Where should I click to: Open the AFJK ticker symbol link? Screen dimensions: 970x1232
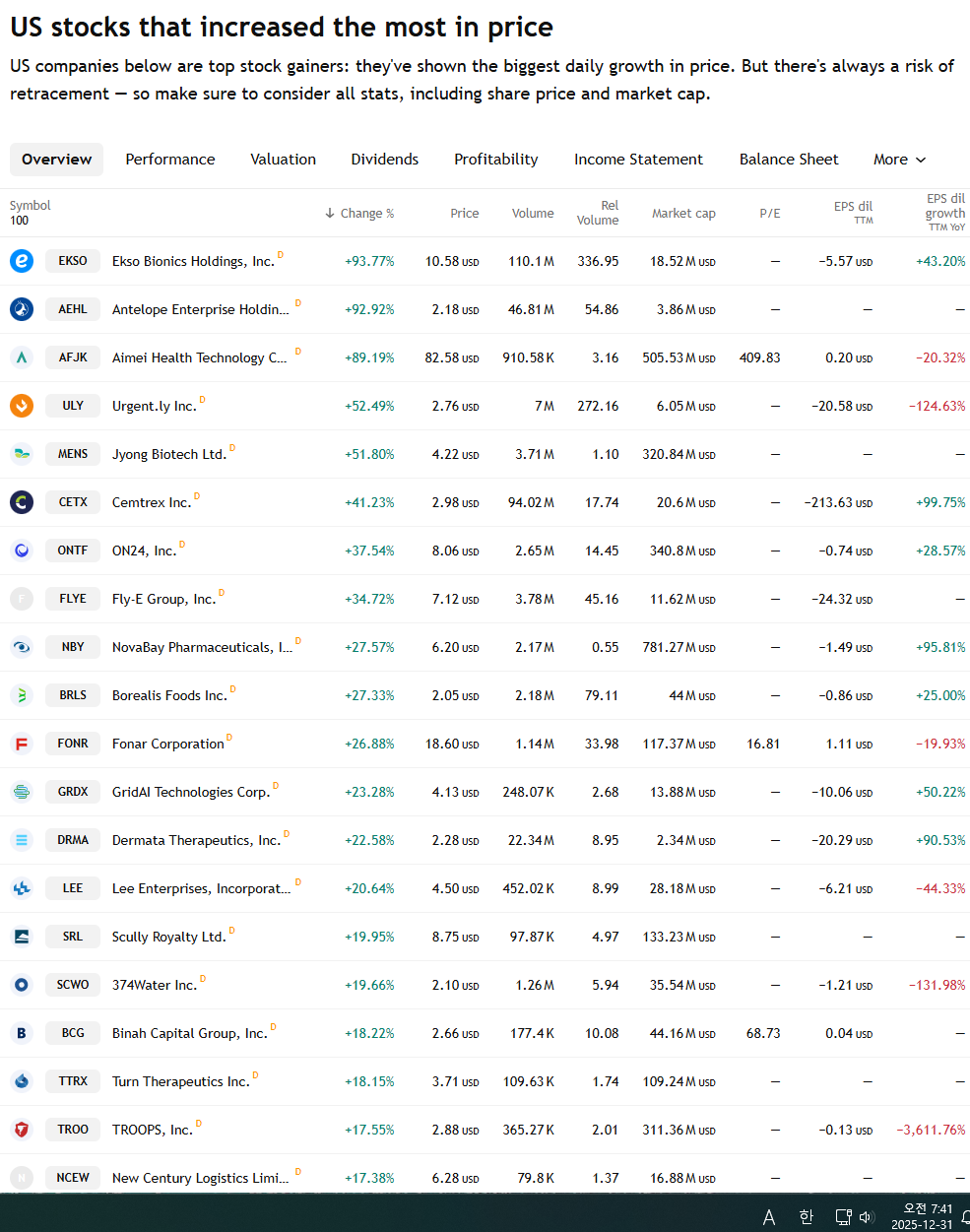tap(73, 357)
